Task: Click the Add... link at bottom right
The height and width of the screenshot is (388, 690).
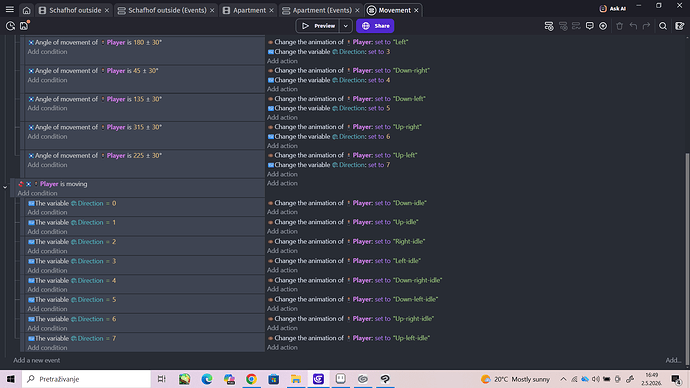Action: click(x=673, y=360)
